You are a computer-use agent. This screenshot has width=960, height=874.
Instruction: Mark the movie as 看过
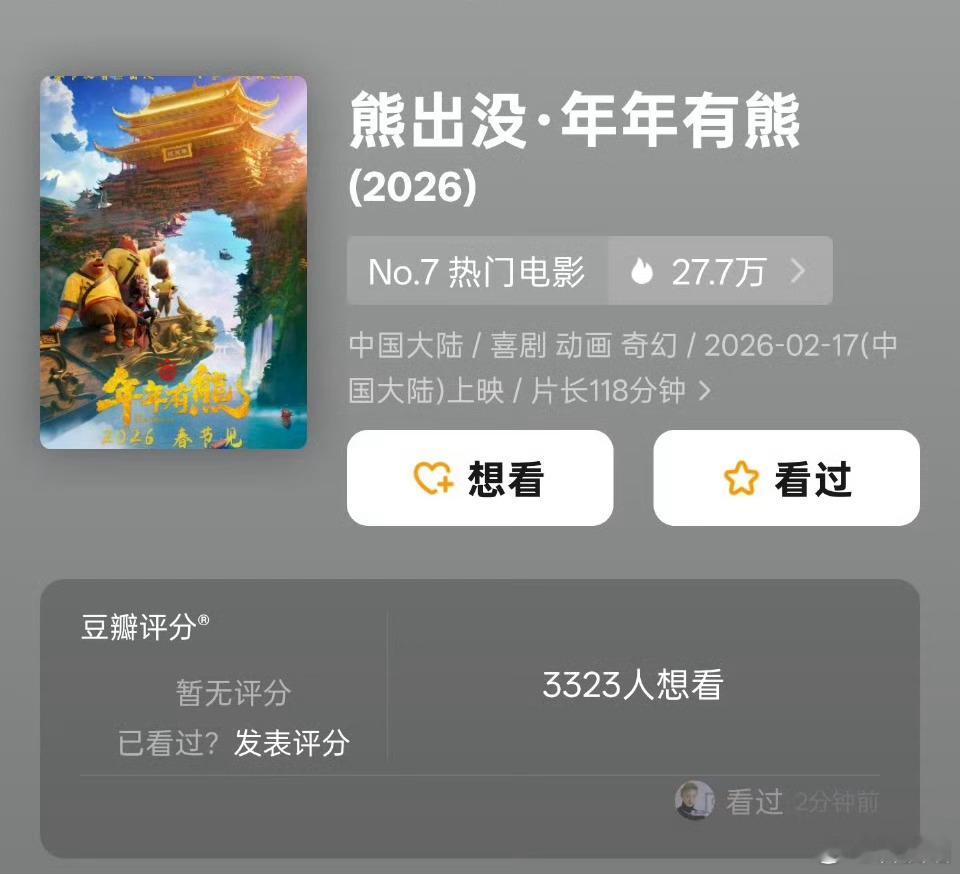[x=786, y=478]
